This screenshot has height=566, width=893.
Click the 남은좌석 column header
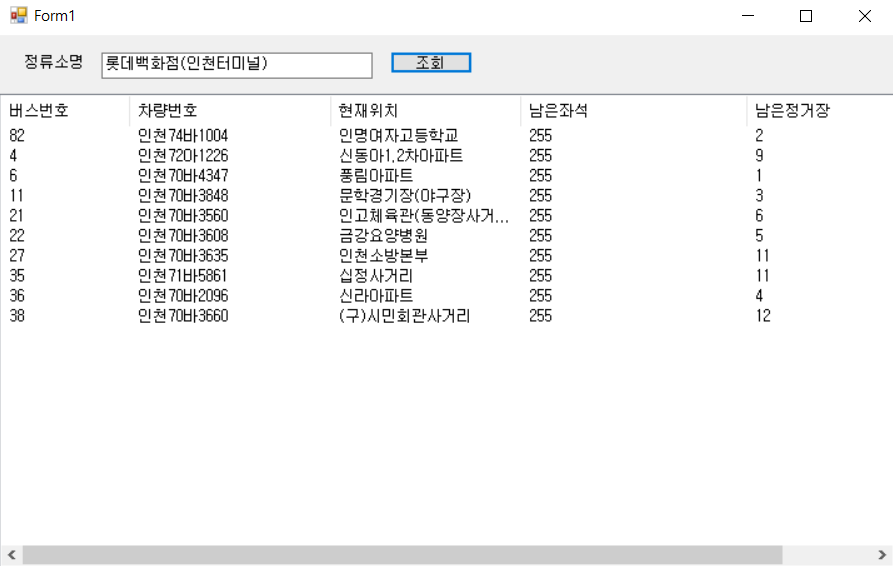[633, 110]
